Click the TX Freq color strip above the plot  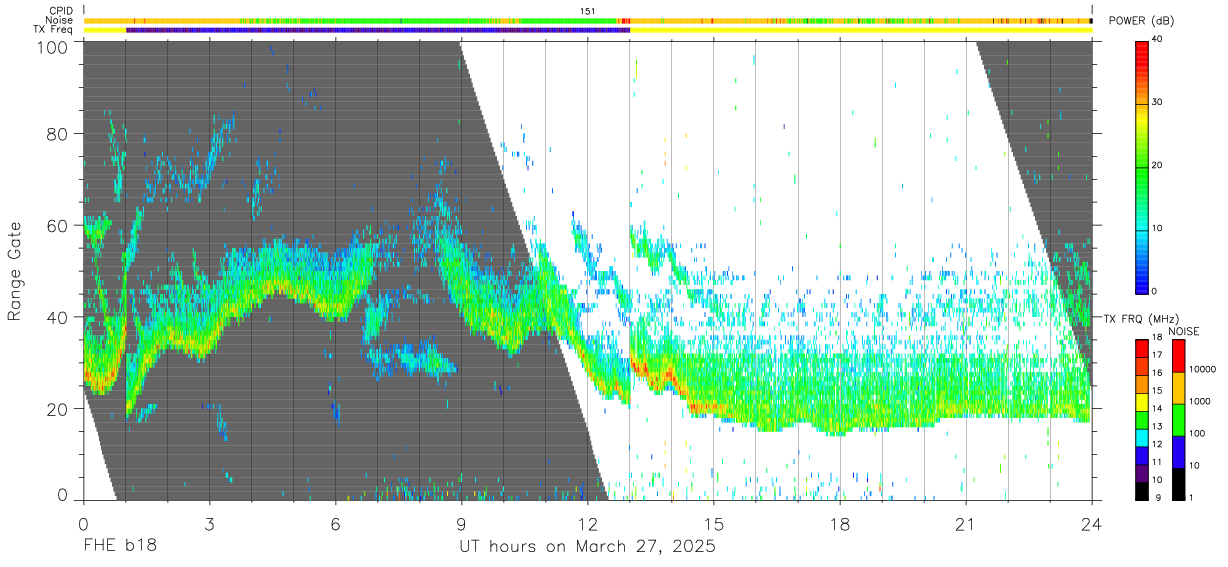(x=587, y=30)
